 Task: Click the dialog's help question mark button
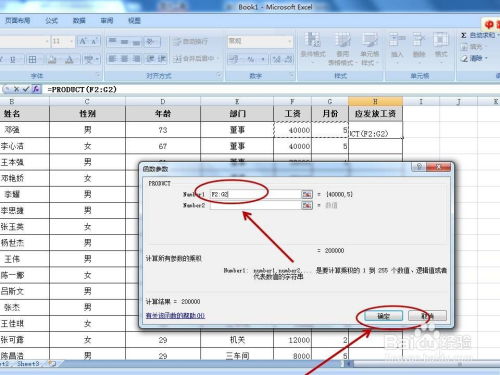tap(419, 166)
